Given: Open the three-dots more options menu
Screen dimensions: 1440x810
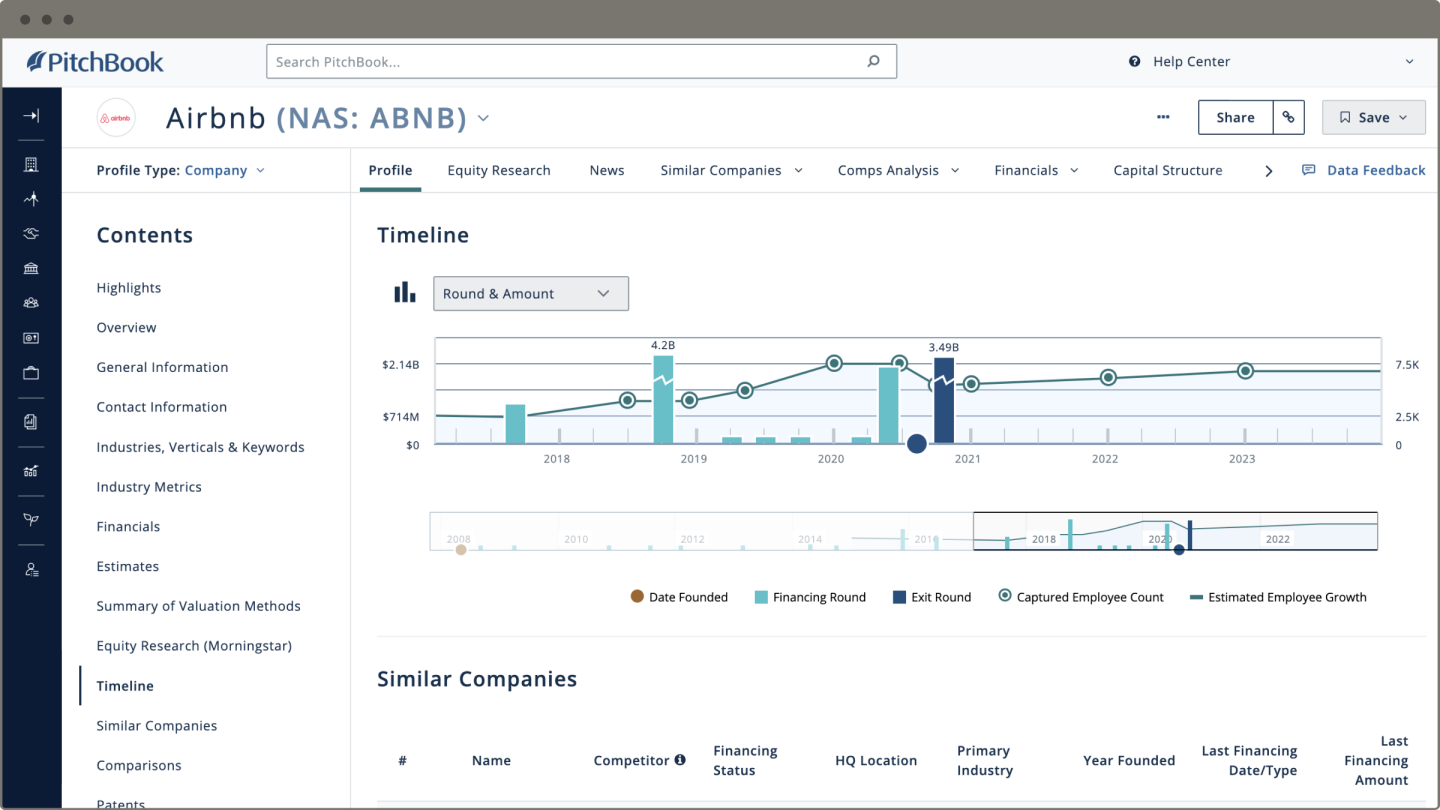Looking at the screenshot, I should pyautogui.click(x=1163, y=117).
